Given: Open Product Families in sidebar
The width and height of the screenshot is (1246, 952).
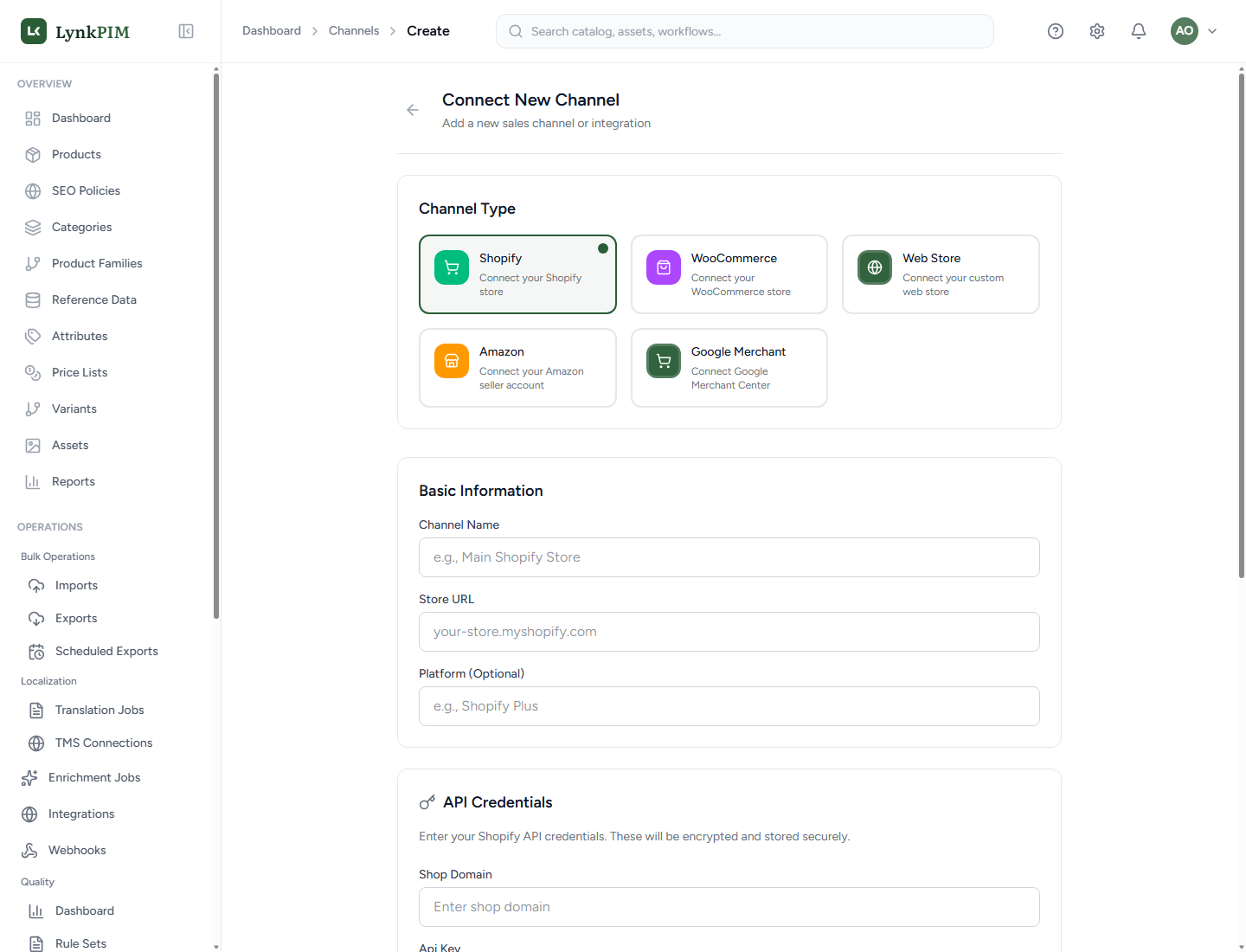Looking at the screenshot, I should click(x=107, y=263).
